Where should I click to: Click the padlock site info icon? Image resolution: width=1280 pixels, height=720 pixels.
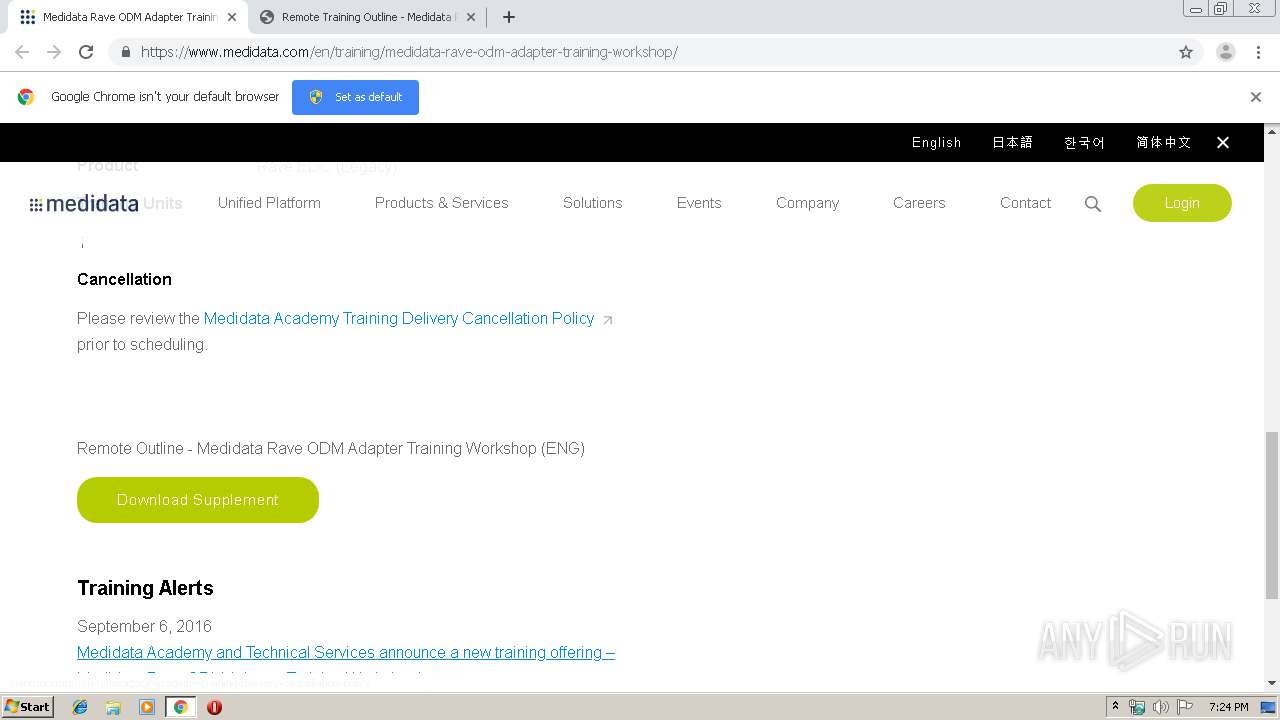click(125, 52)
